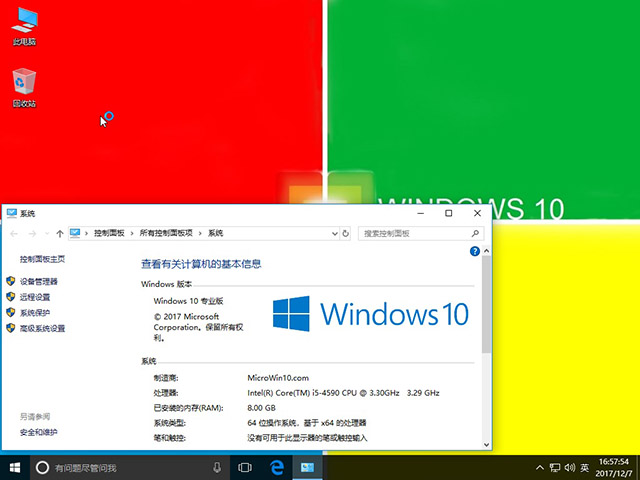Open the This PC desktop icon

(24, 26)
